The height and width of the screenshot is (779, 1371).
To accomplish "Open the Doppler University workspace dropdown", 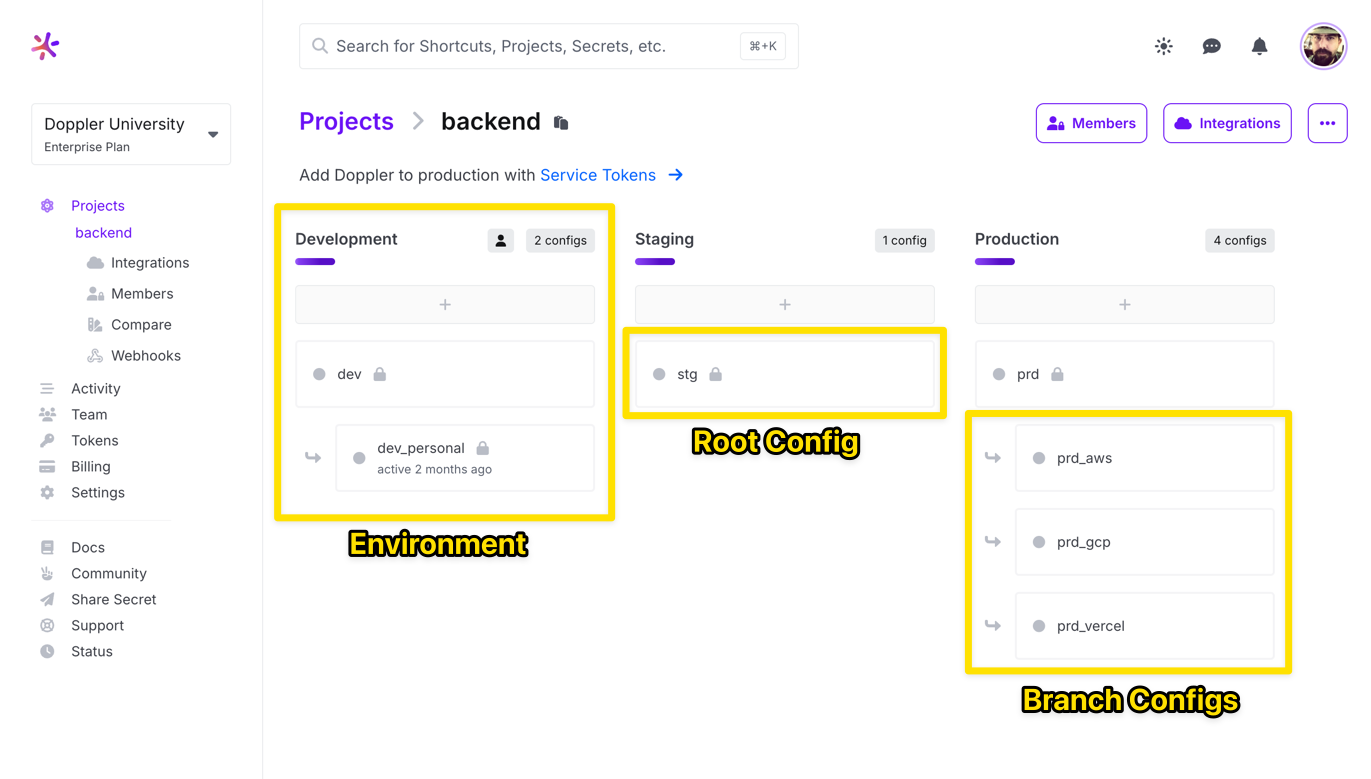I will [x=131, y=134].
